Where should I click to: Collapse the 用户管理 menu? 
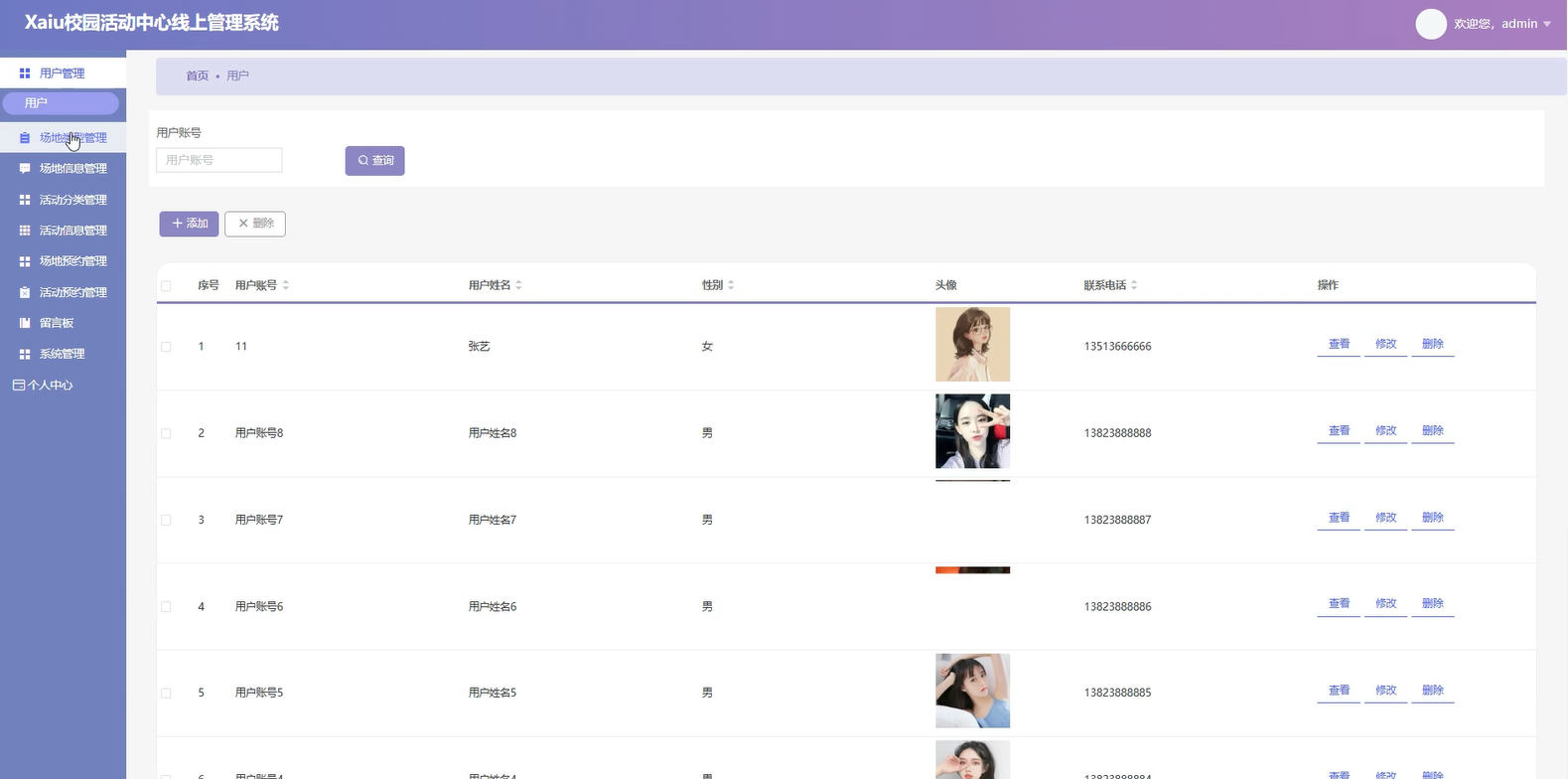[x=63, y=73]
